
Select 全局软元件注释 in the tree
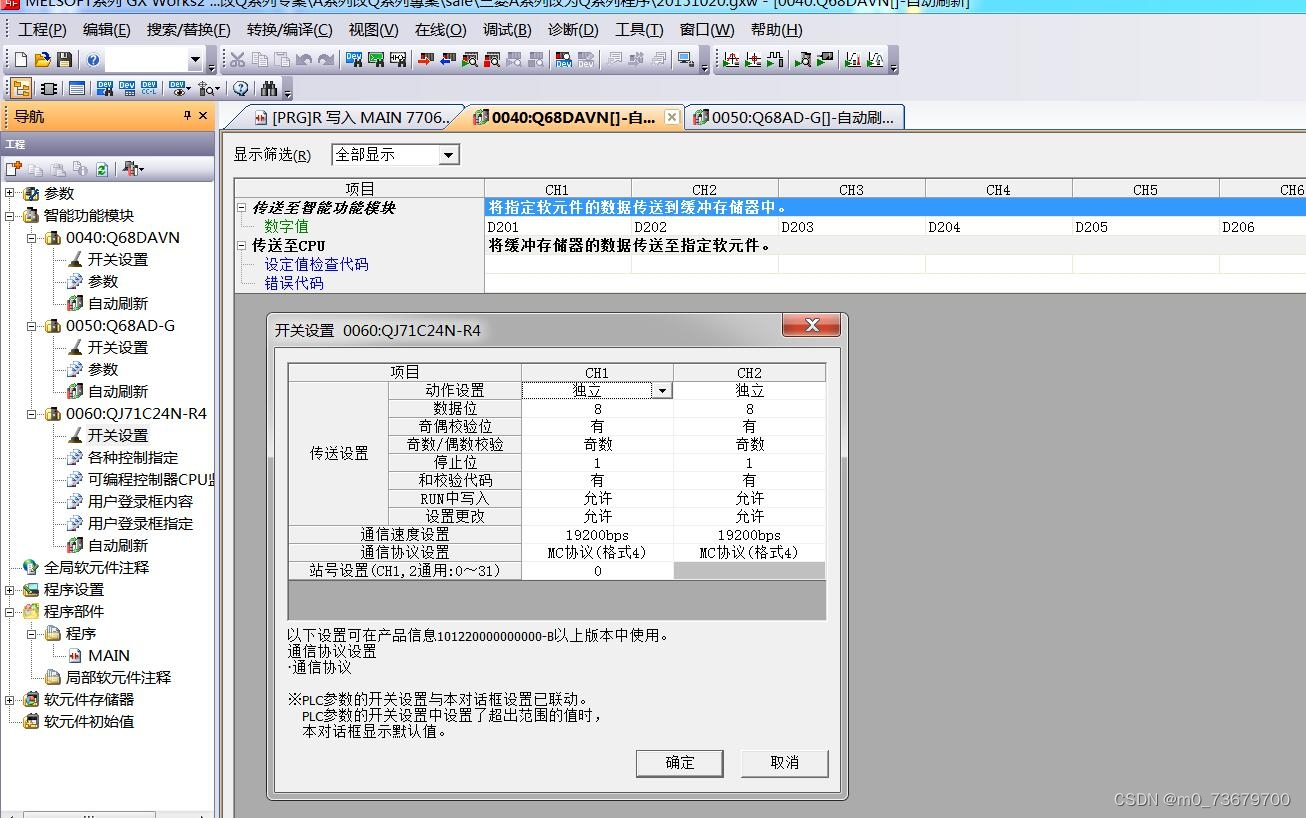pos(96,567)
